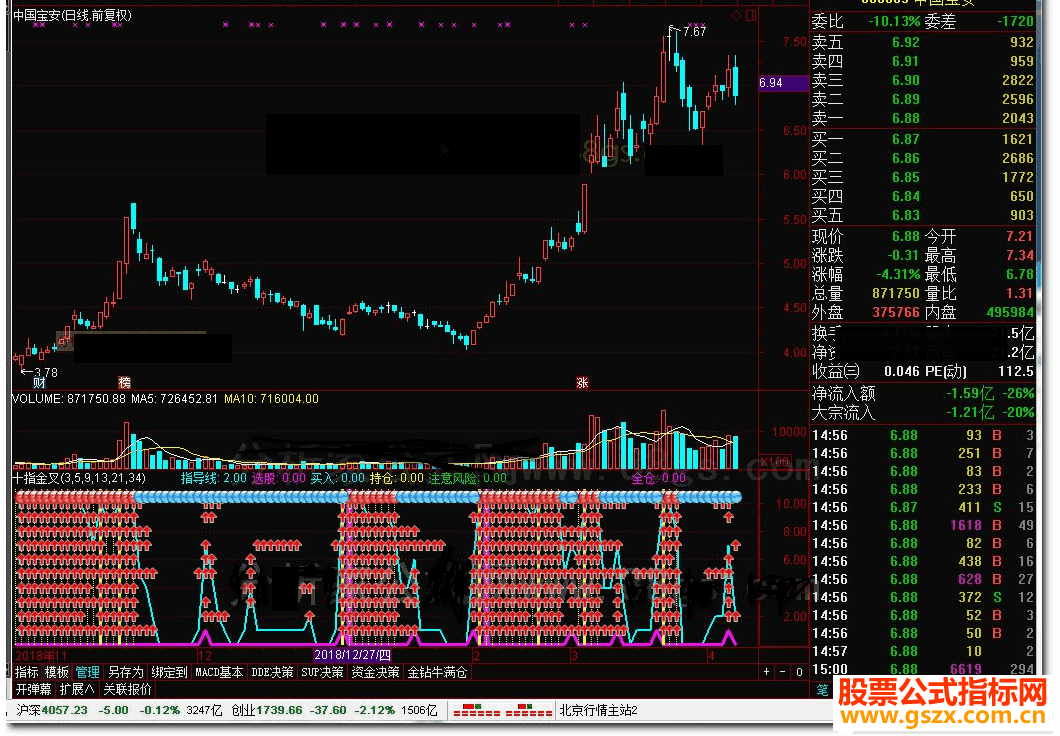Viewport: 1060px width, 736px height.
Task: Open the 关联报价 tab
Action: 127,689
